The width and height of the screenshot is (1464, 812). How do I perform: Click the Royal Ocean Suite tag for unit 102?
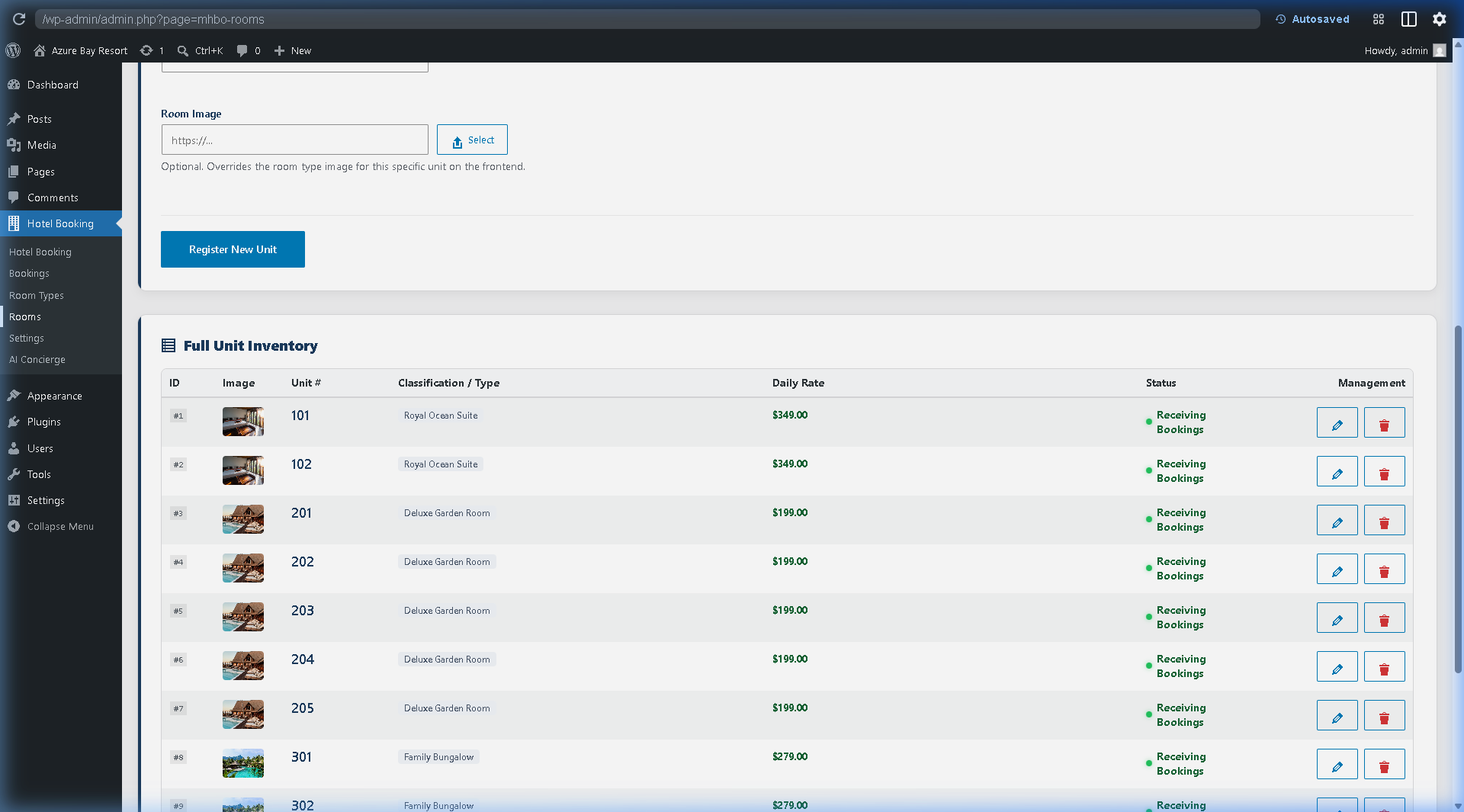(441, 464)
